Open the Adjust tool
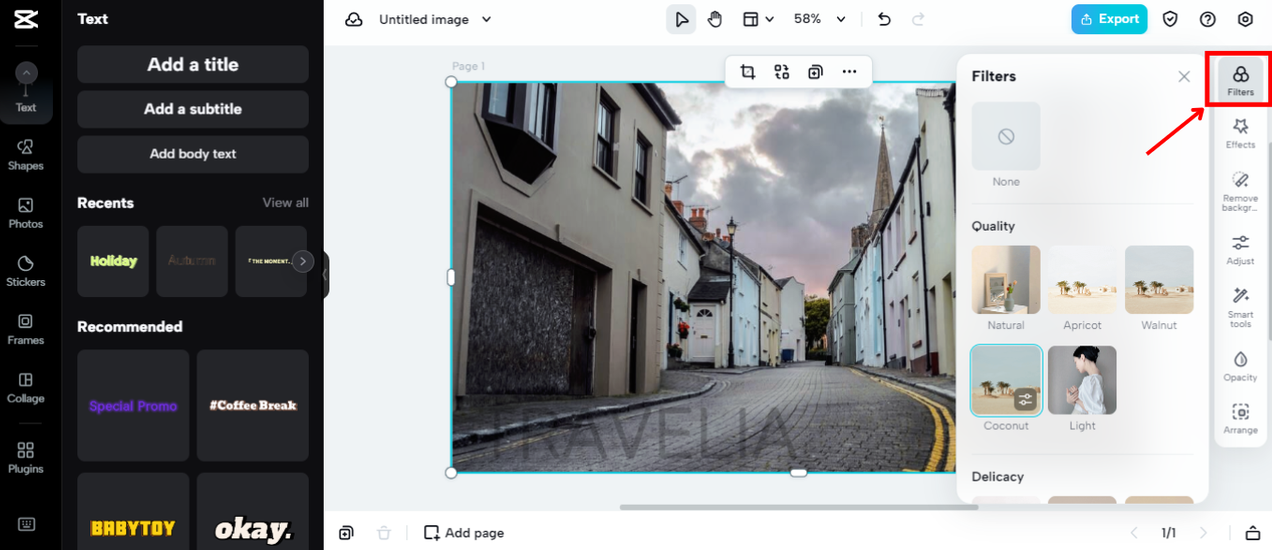Screen dimensions: 1272x550 tap(1240, 249)
